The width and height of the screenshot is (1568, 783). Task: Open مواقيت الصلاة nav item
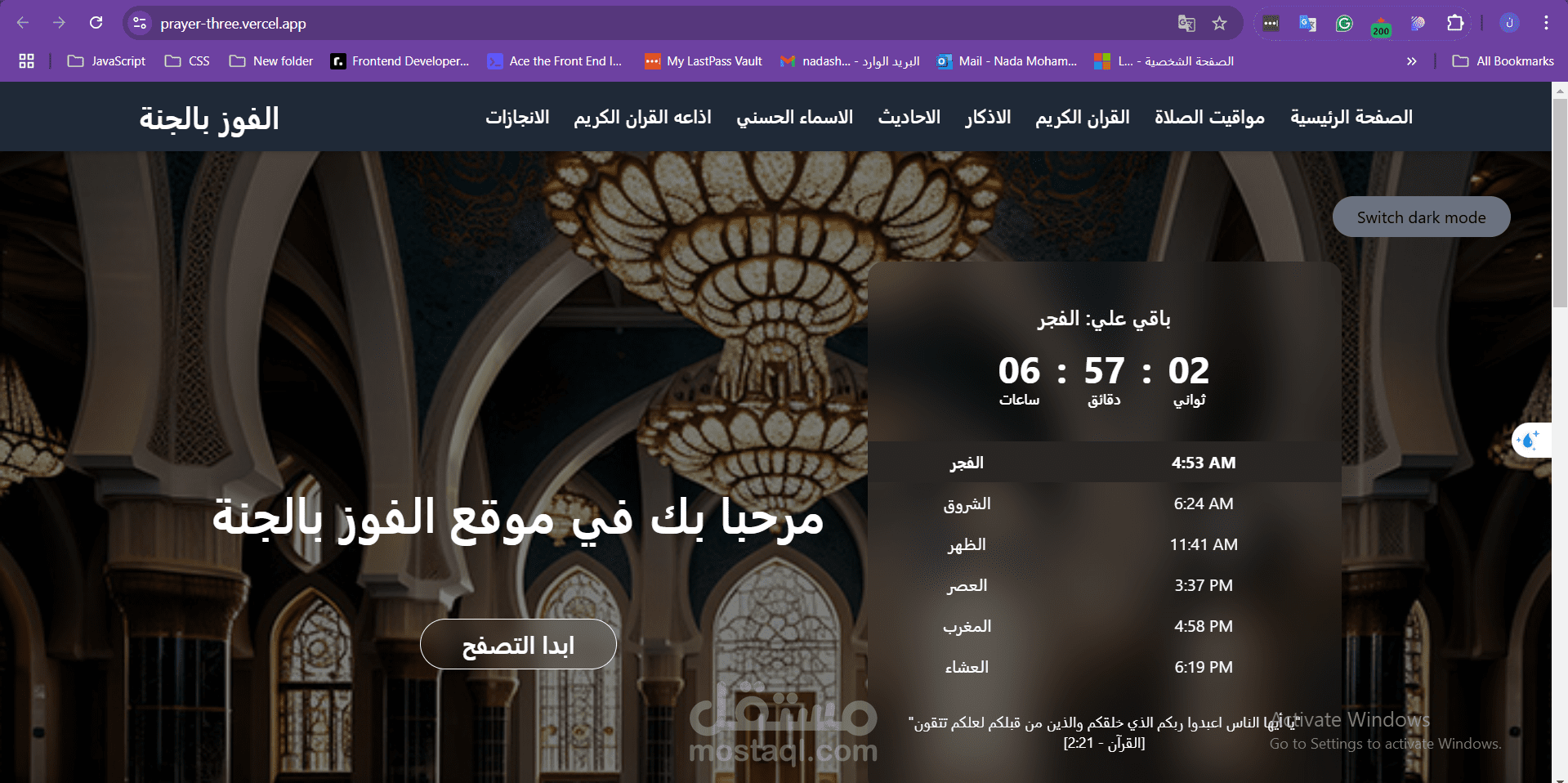coord(1209,117)
